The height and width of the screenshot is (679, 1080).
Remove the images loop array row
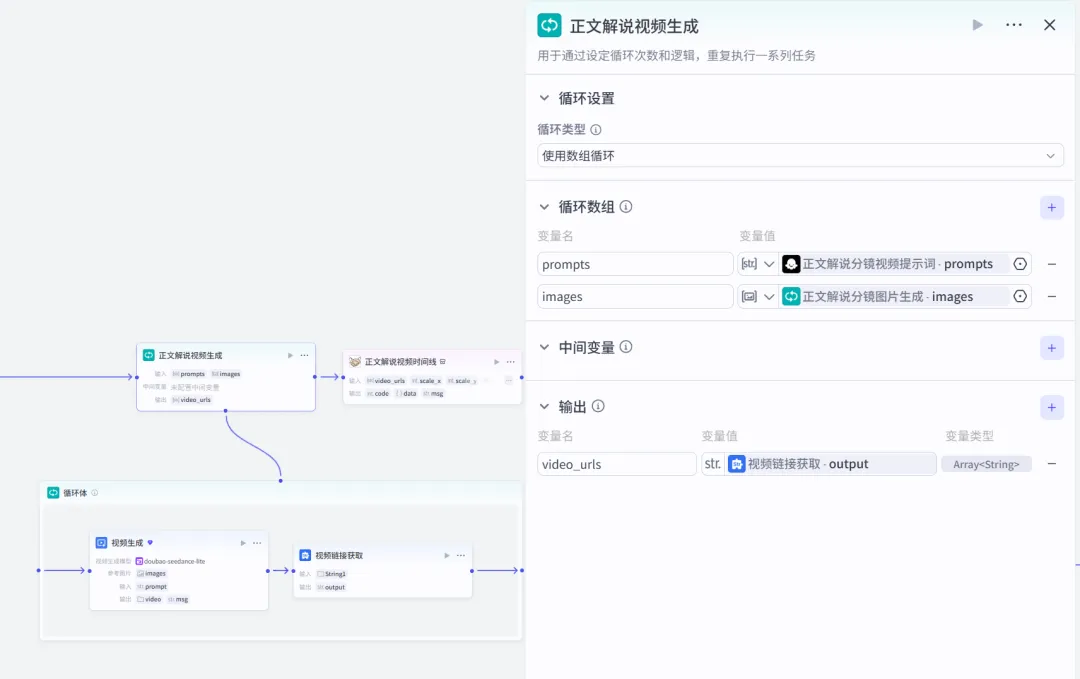pos(1052,296)
